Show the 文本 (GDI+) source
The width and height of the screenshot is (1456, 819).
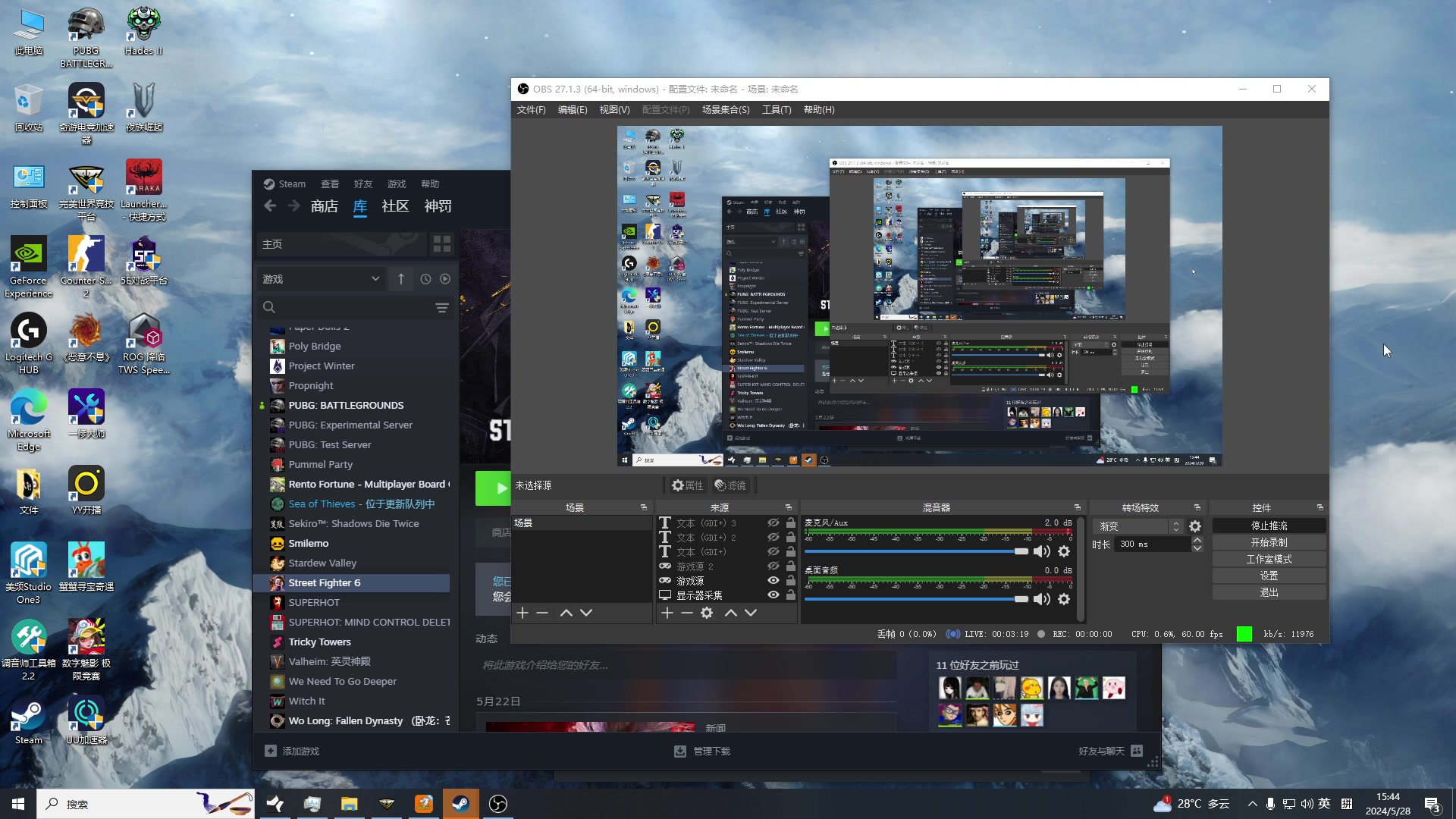773,551
